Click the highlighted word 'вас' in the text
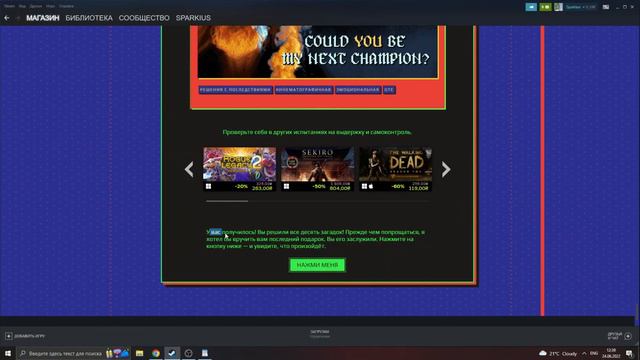This screenshot has width=640, height=360. pos(216,232)
